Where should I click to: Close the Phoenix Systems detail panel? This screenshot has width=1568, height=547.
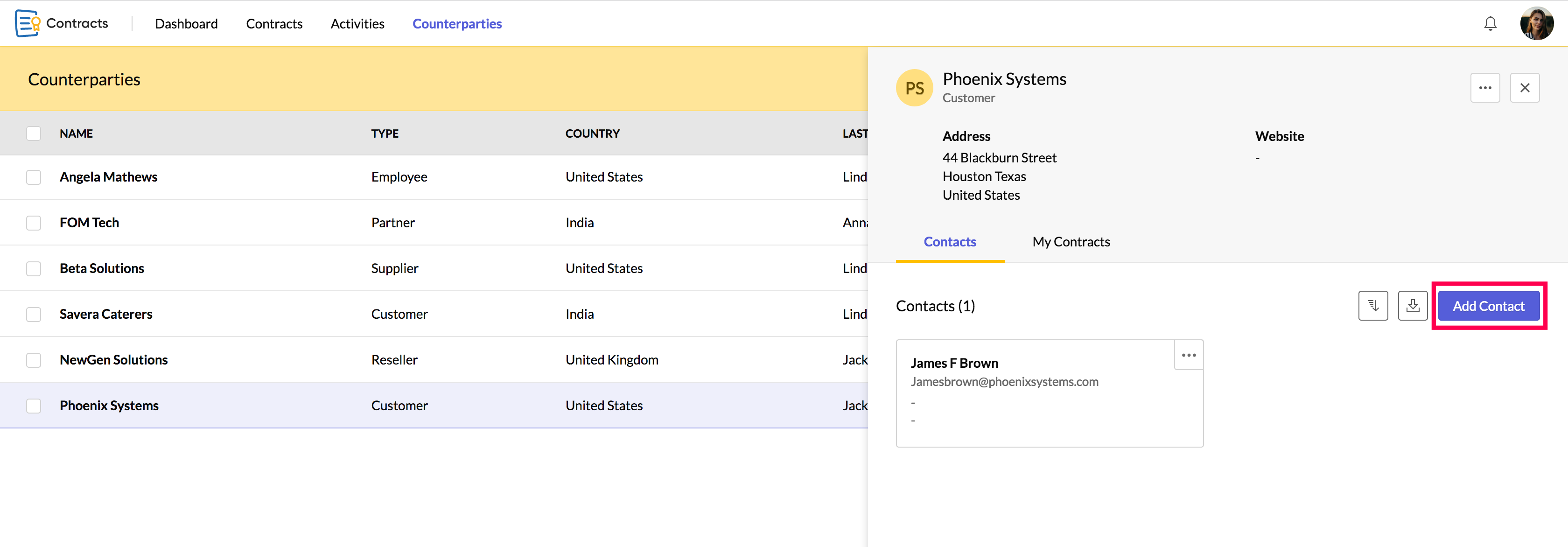1524,88
